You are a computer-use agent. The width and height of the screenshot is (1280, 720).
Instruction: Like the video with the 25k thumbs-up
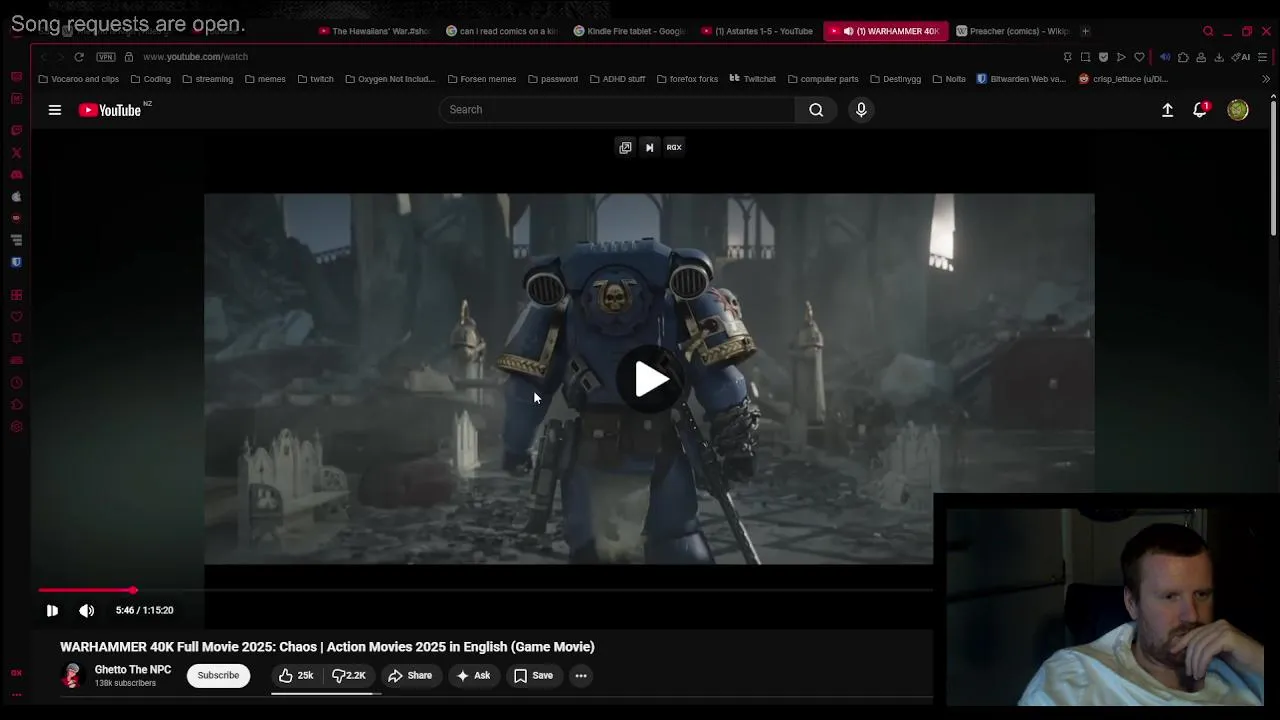point(296,676)
